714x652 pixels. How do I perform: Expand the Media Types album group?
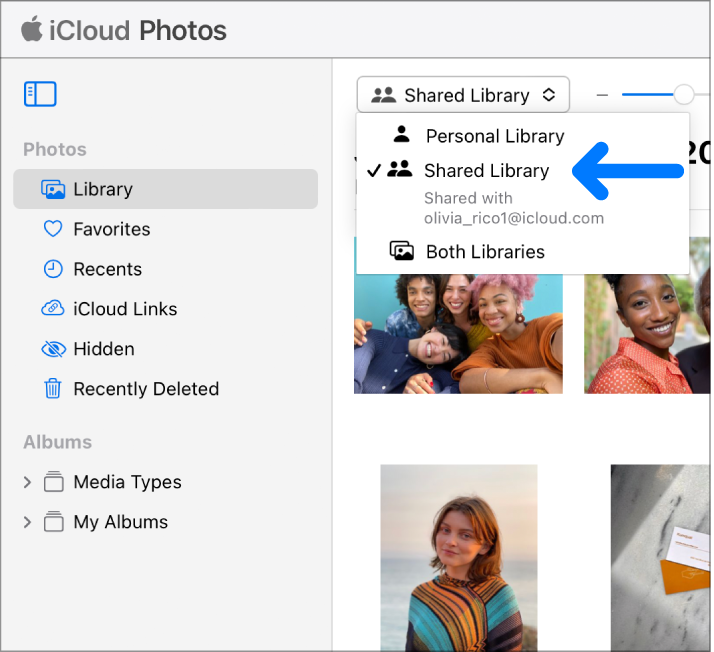tap(27, 482)
